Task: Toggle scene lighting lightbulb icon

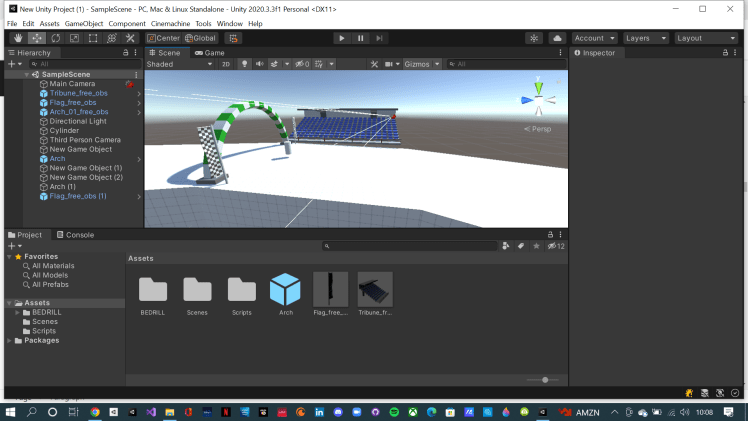Action: pyautogui.click(x=244, y=64)
